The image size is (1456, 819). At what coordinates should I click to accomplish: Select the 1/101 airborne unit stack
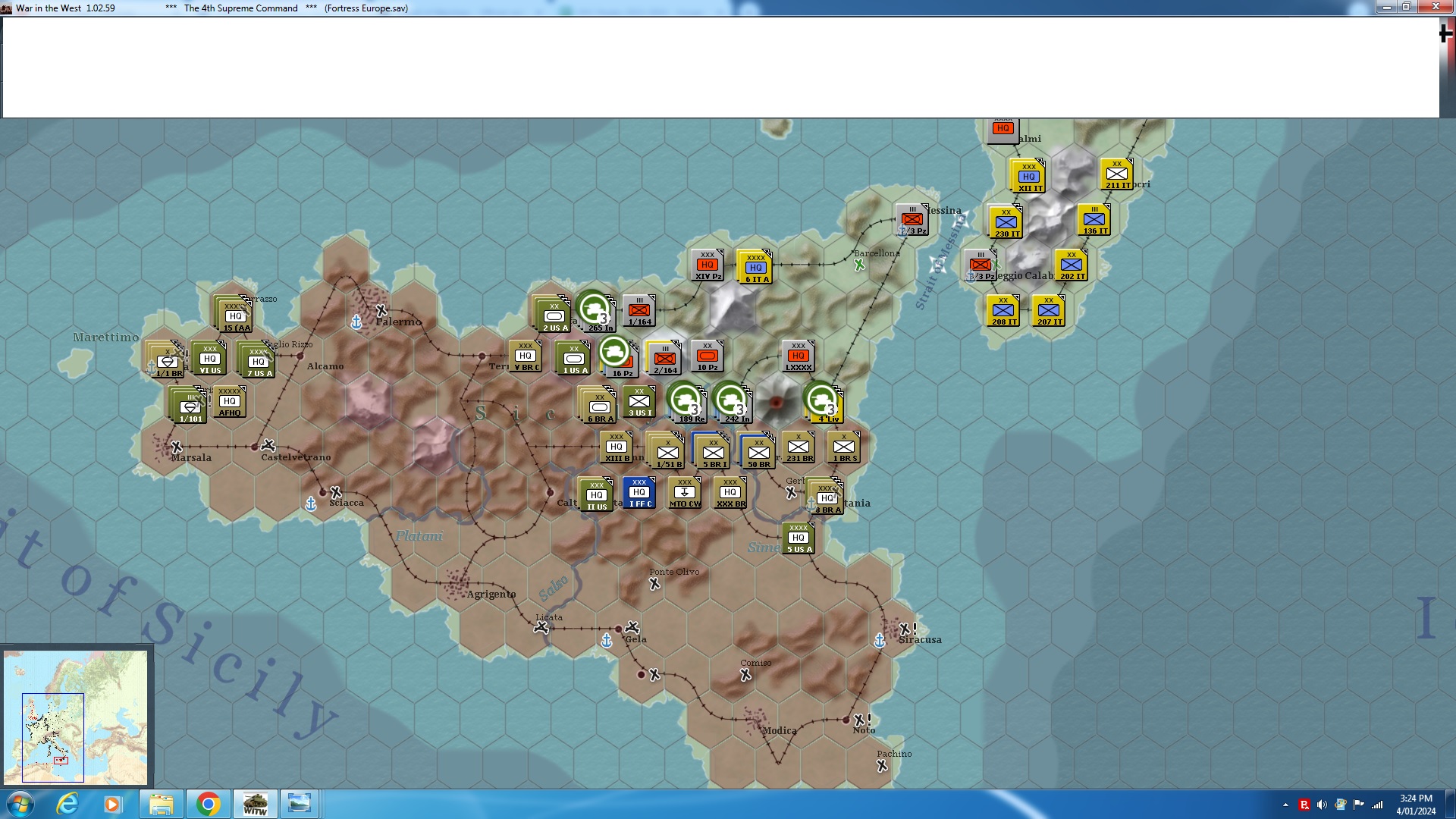[x=187, y=403]
